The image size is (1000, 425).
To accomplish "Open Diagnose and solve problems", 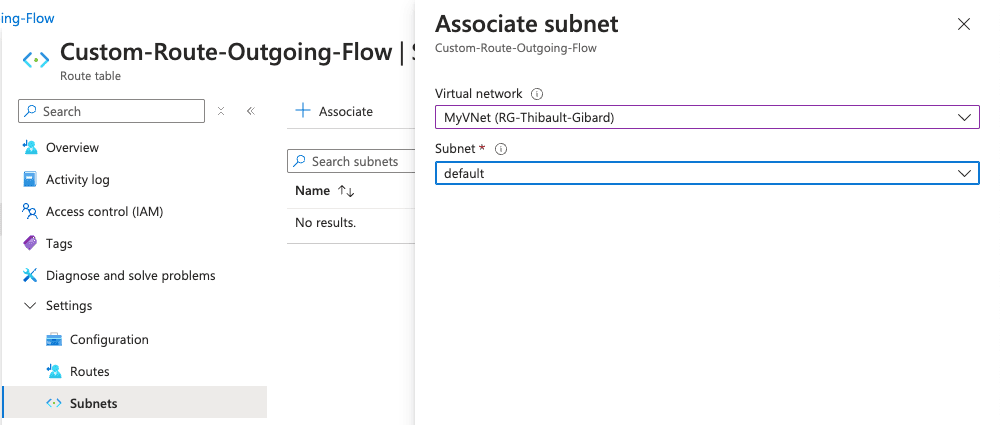I will tap(131, 275).
